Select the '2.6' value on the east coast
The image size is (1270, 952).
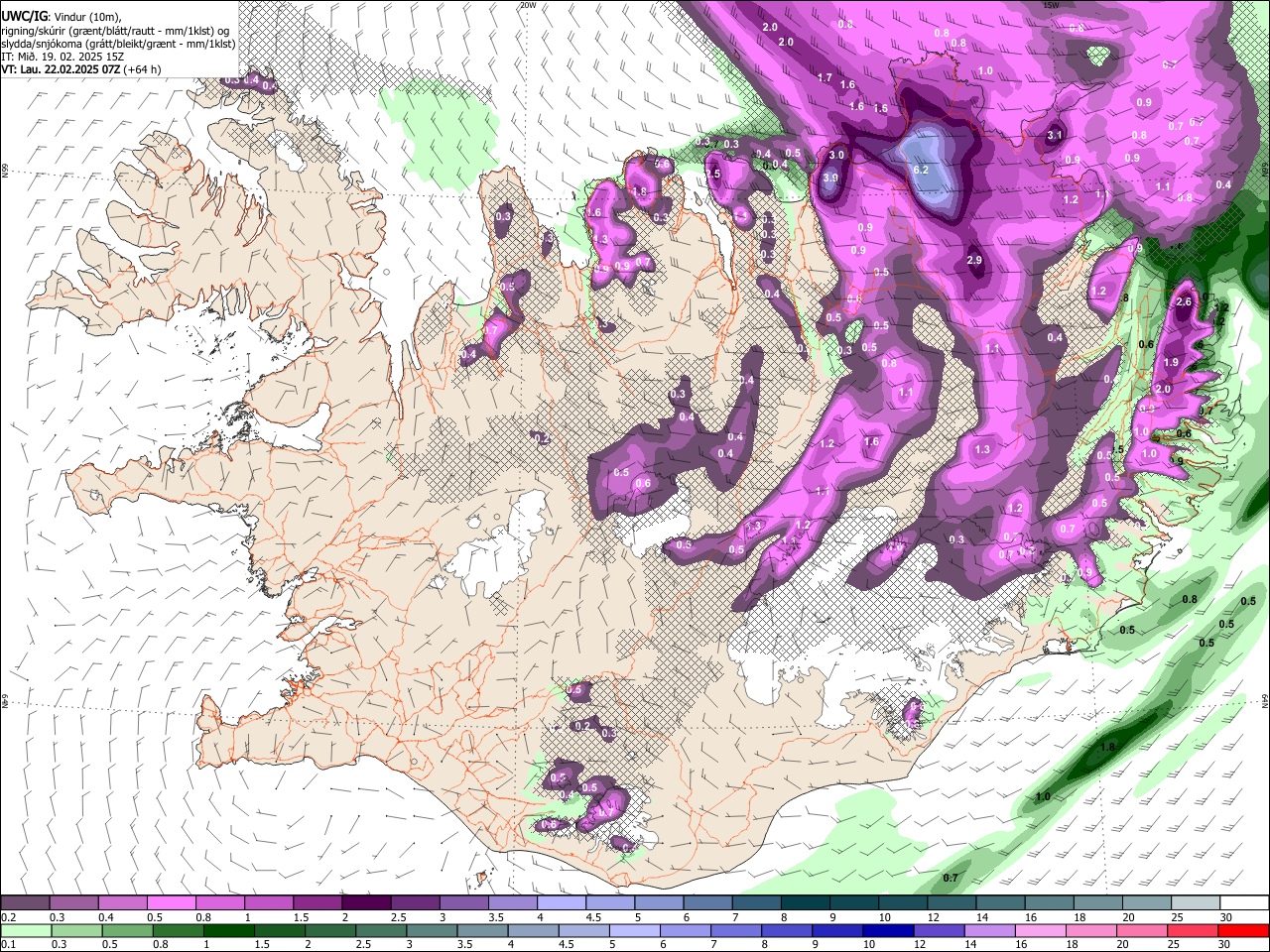coord(1183,301)
